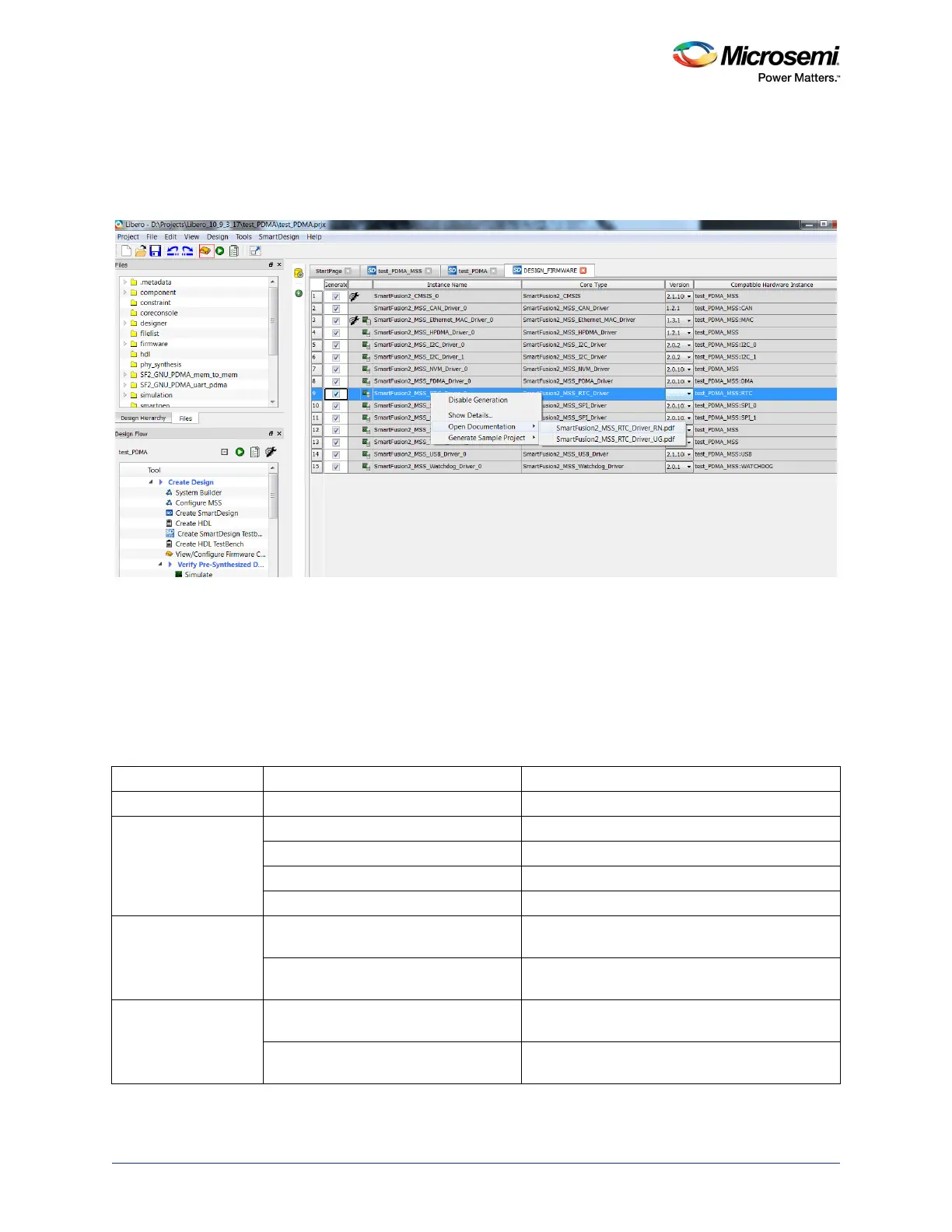
Task: Click the yellow database icon beside the table
Action: 299,273
